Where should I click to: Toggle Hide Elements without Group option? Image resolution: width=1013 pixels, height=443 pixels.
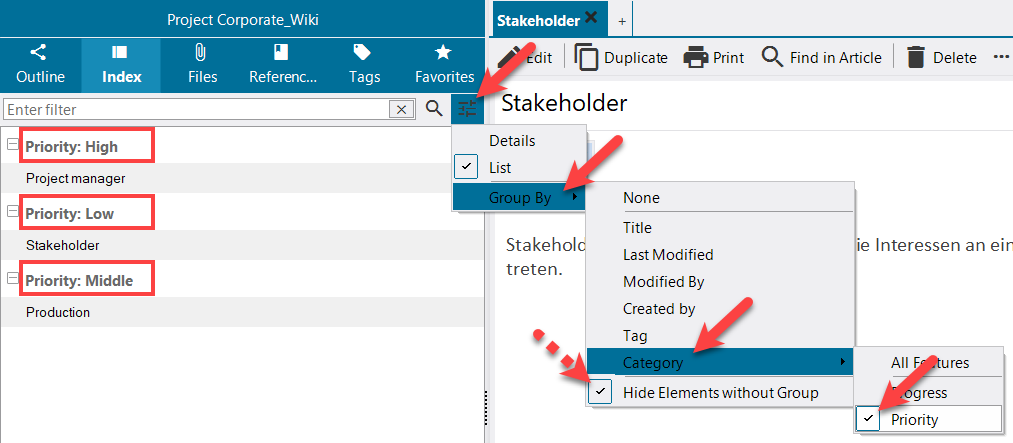pyautogui.click(x=719, y=393)
